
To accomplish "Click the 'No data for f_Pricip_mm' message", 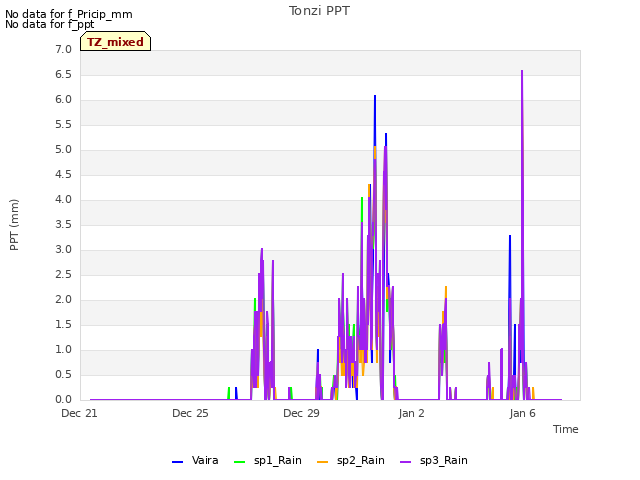I will (x=69, y=14).
